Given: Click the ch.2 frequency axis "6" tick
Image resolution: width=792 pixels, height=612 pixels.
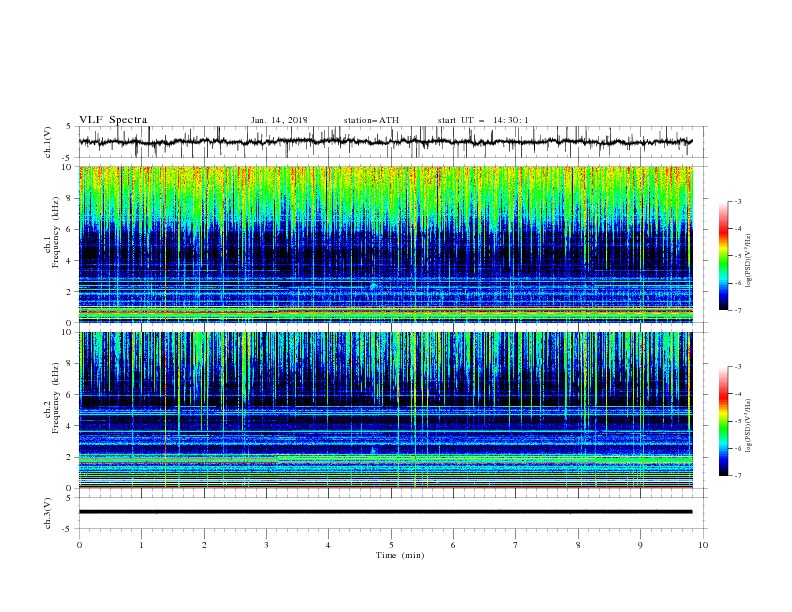Looking at the screenshot, I should (70, 395).
